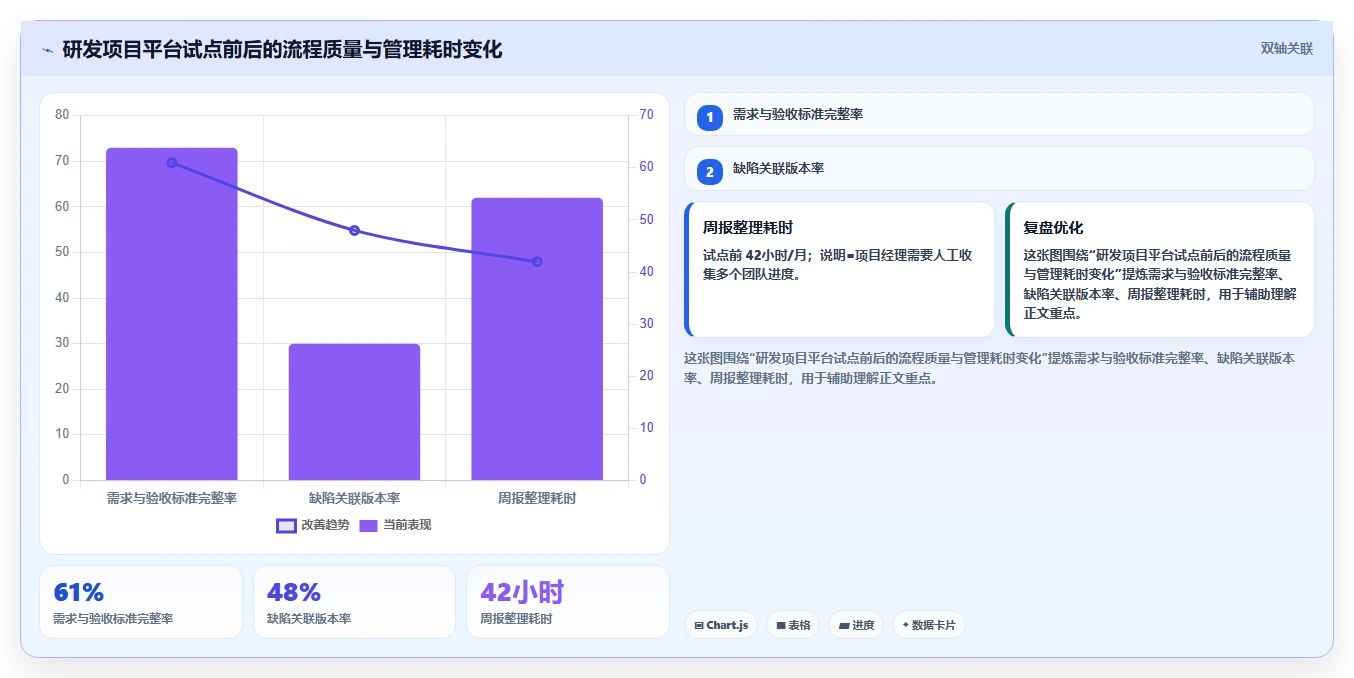This screenshot has height=678, width=1354.
Task: Click line point above 需求与验收标准完整率
Action: point(172,162)
